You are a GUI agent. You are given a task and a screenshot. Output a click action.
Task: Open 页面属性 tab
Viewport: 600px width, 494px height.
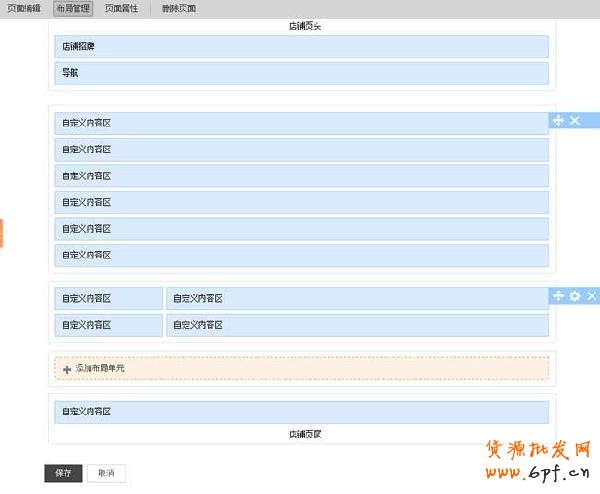122,8
